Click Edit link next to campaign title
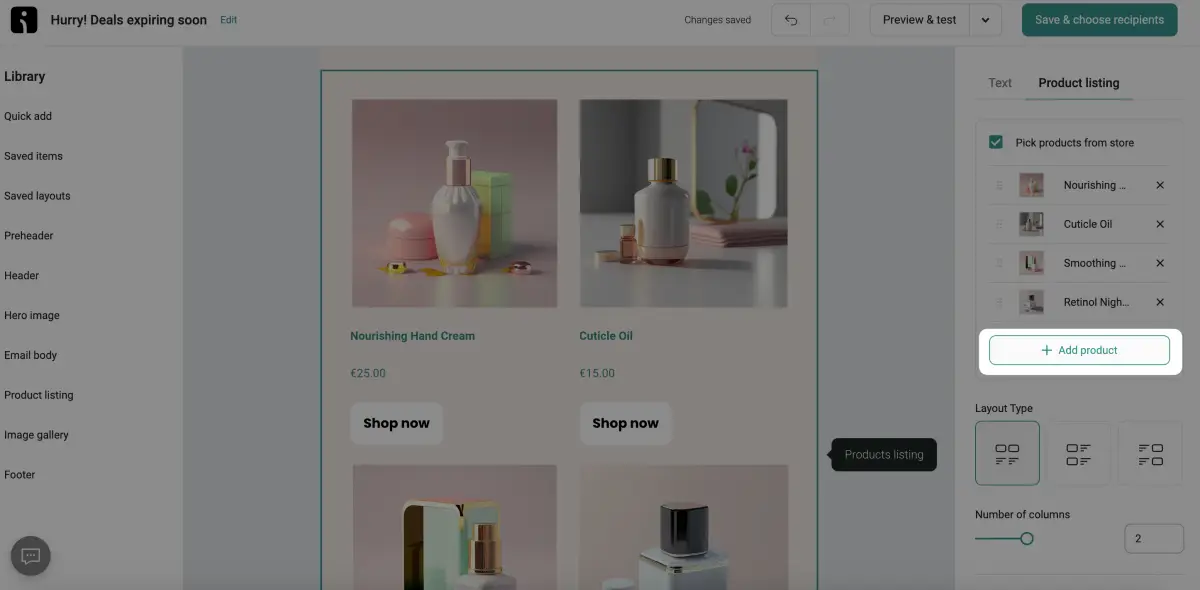The height and width of the screenshot is (590, 1200). (x=229, y=20)
